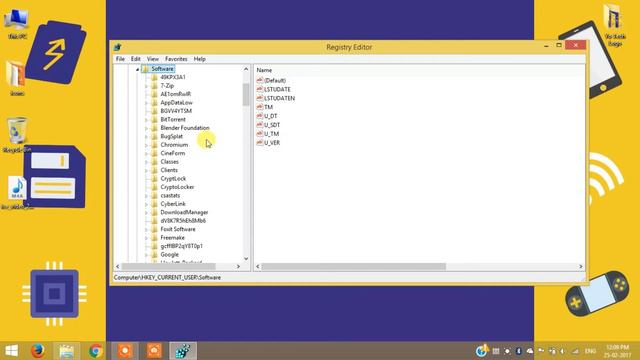Image resolution: width=640 pixels, height=360 pixels.
Task: Expand the 7-Zip key
Action: coord(146,86)
